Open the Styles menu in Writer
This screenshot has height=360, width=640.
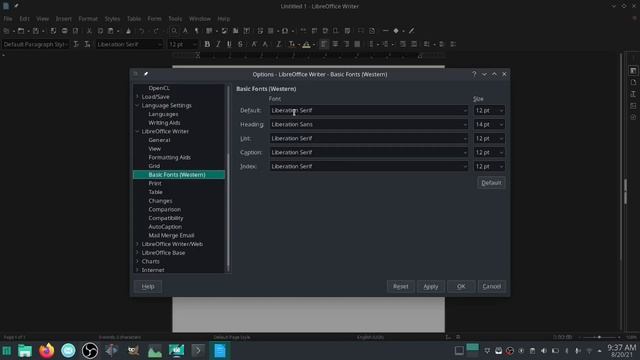point(112,19)
